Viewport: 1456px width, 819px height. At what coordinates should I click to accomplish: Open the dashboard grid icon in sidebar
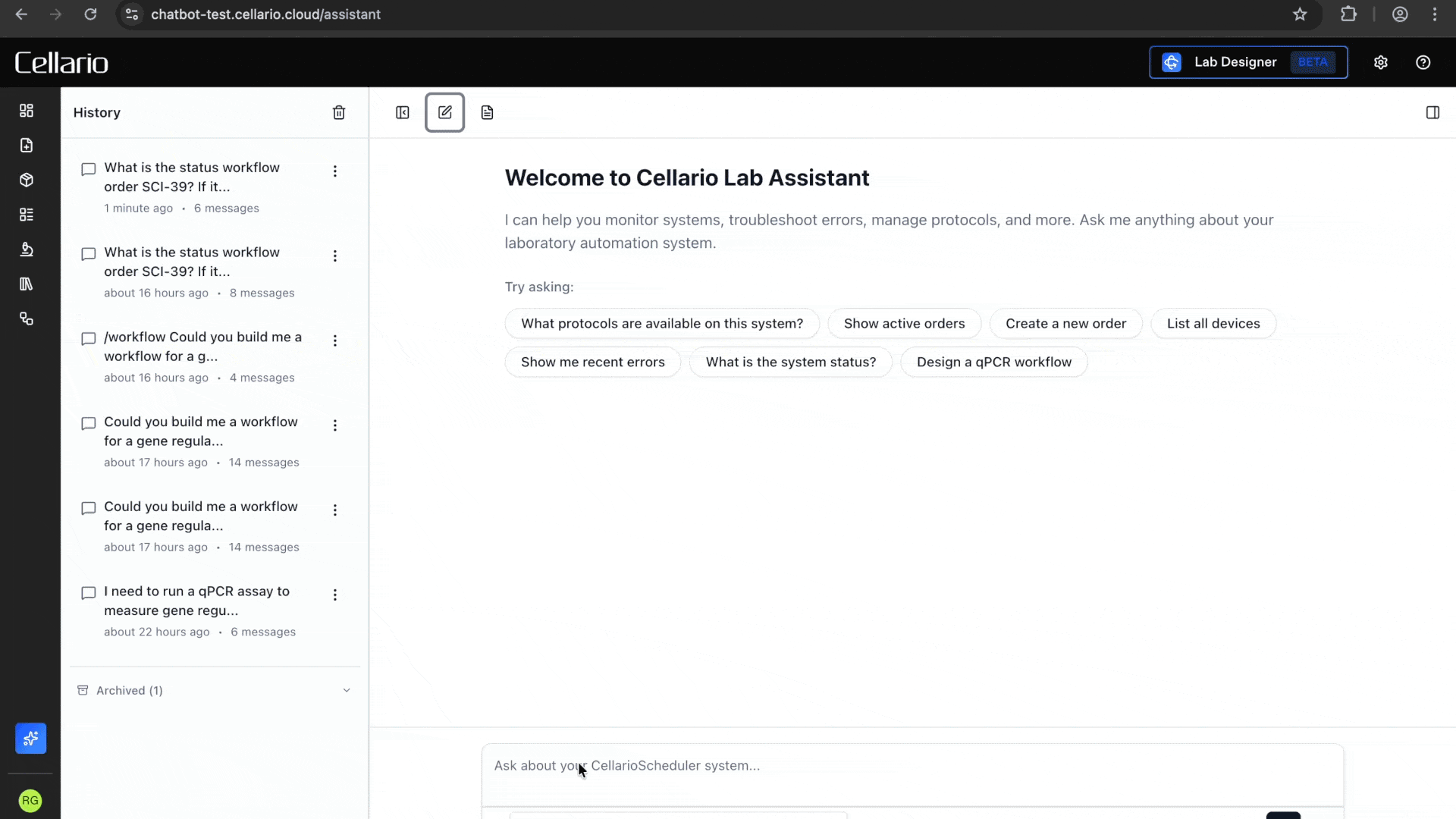(x=27, y=111)
